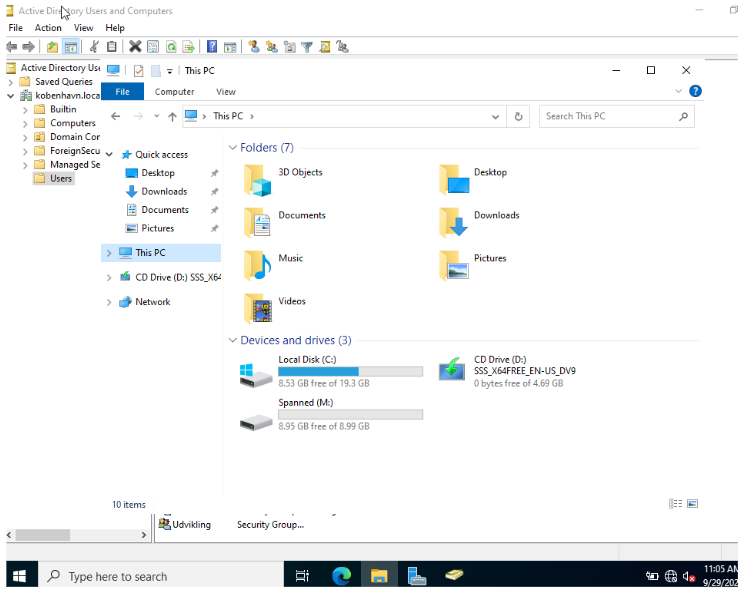The image size is (743, 592).
Task: Collapse the Folders (7) group
Action: tap(232, 147)
